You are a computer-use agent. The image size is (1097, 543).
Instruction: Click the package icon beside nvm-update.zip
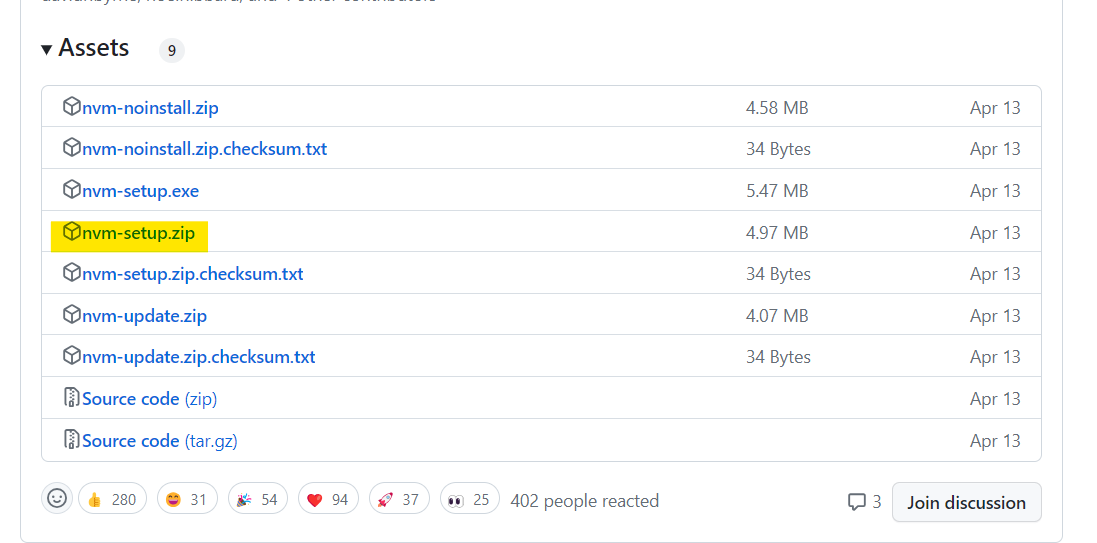pyautogui.click(x=71, y=315)
